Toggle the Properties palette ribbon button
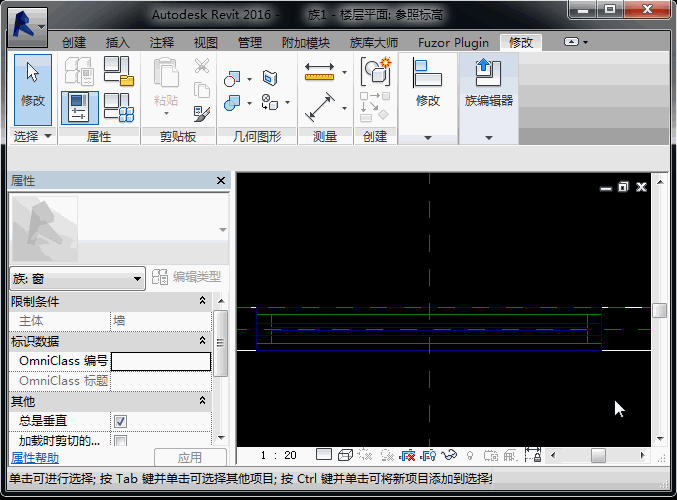Viewport: 677px width, 500px height. pyautogui.click(x=78, y=107)
